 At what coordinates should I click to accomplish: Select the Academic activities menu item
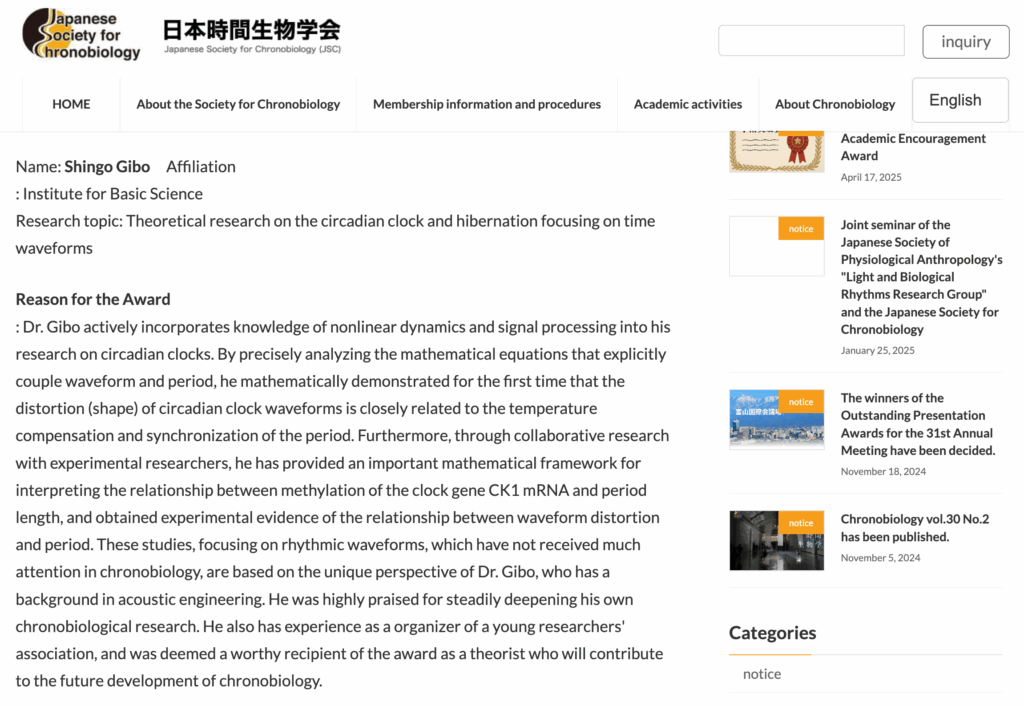(x=687, y=104)
